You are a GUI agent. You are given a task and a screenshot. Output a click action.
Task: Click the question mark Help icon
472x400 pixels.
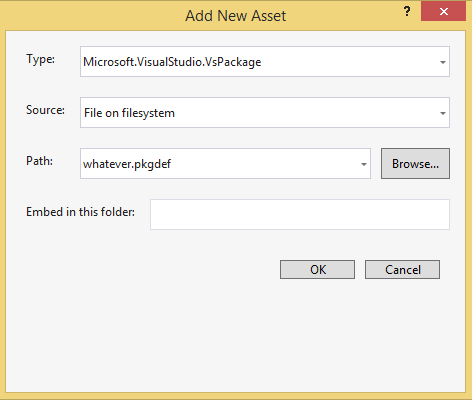[407, 12]
